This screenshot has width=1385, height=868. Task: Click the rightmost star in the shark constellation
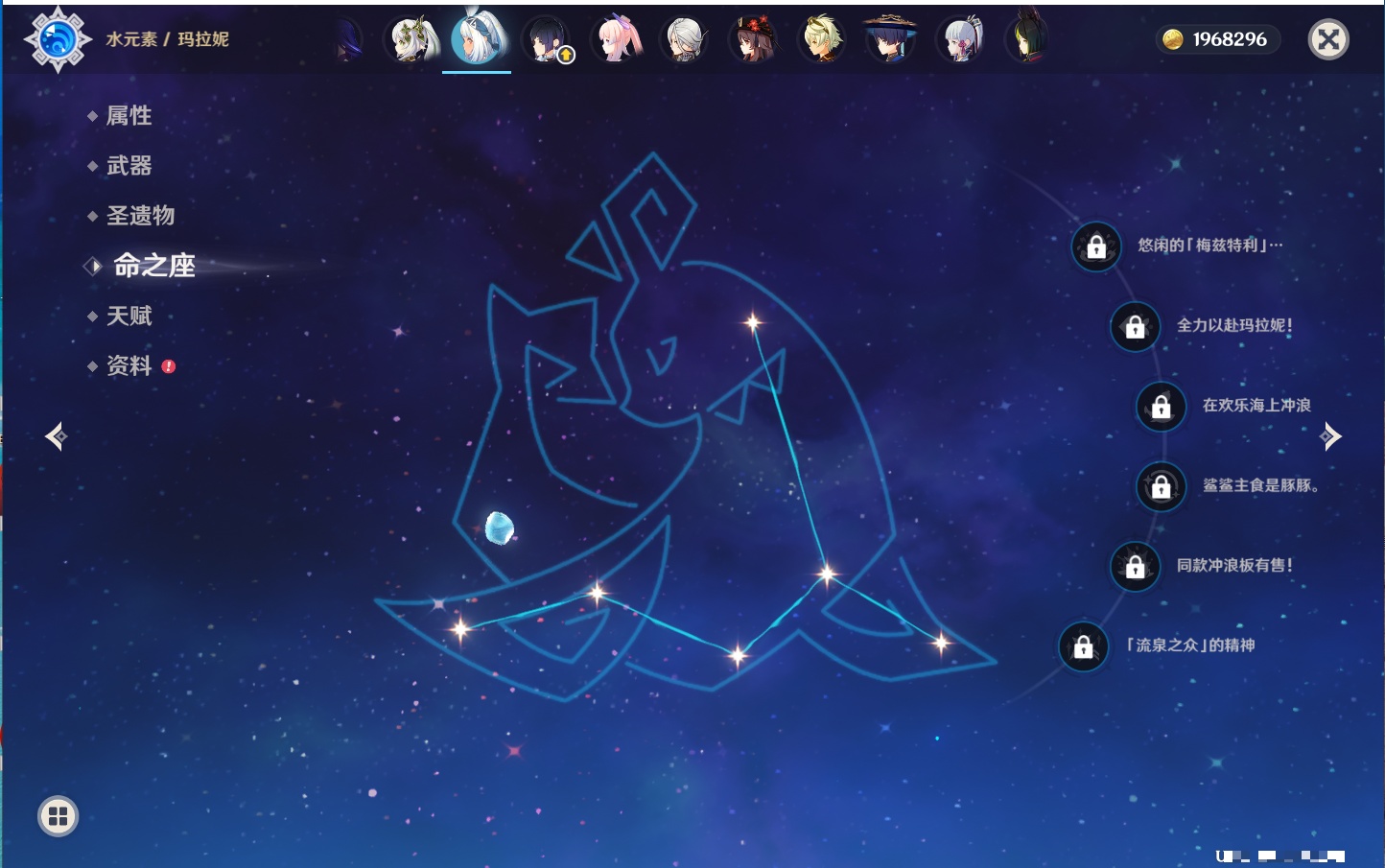941,643
